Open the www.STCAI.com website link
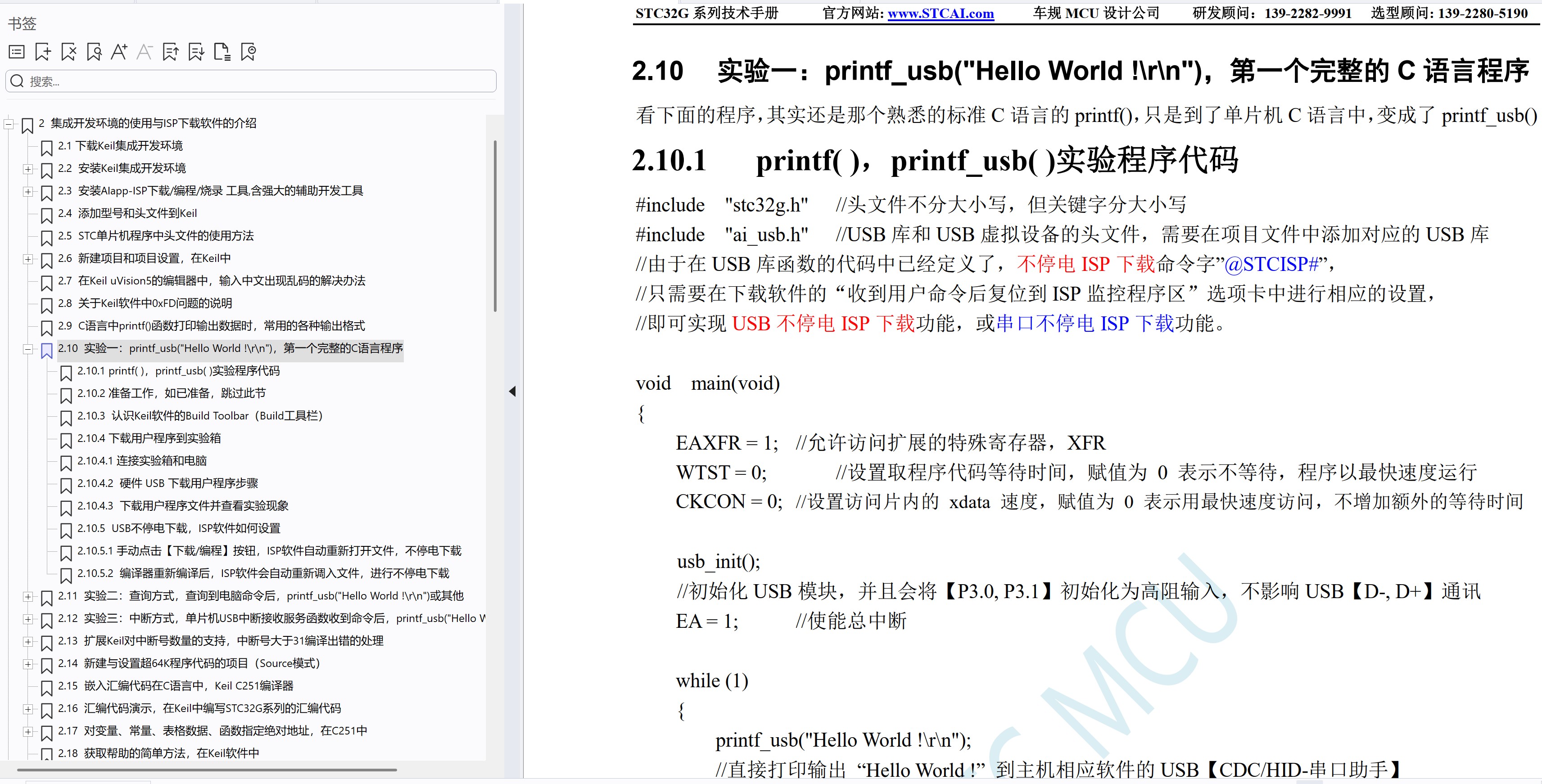1542x784 pixels. [x=941, y=14]
